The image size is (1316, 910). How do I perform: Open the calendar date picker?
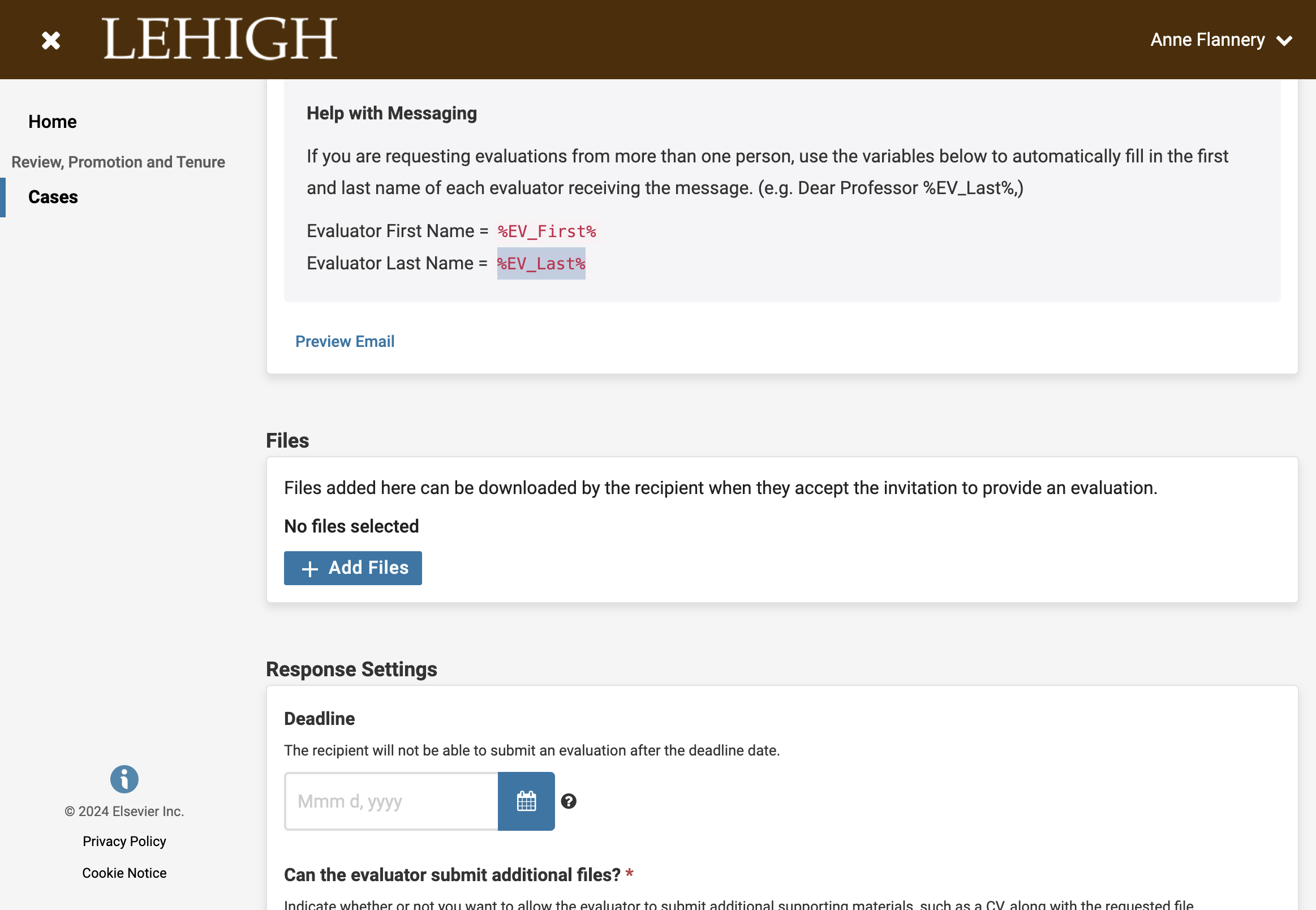point(526,801)
